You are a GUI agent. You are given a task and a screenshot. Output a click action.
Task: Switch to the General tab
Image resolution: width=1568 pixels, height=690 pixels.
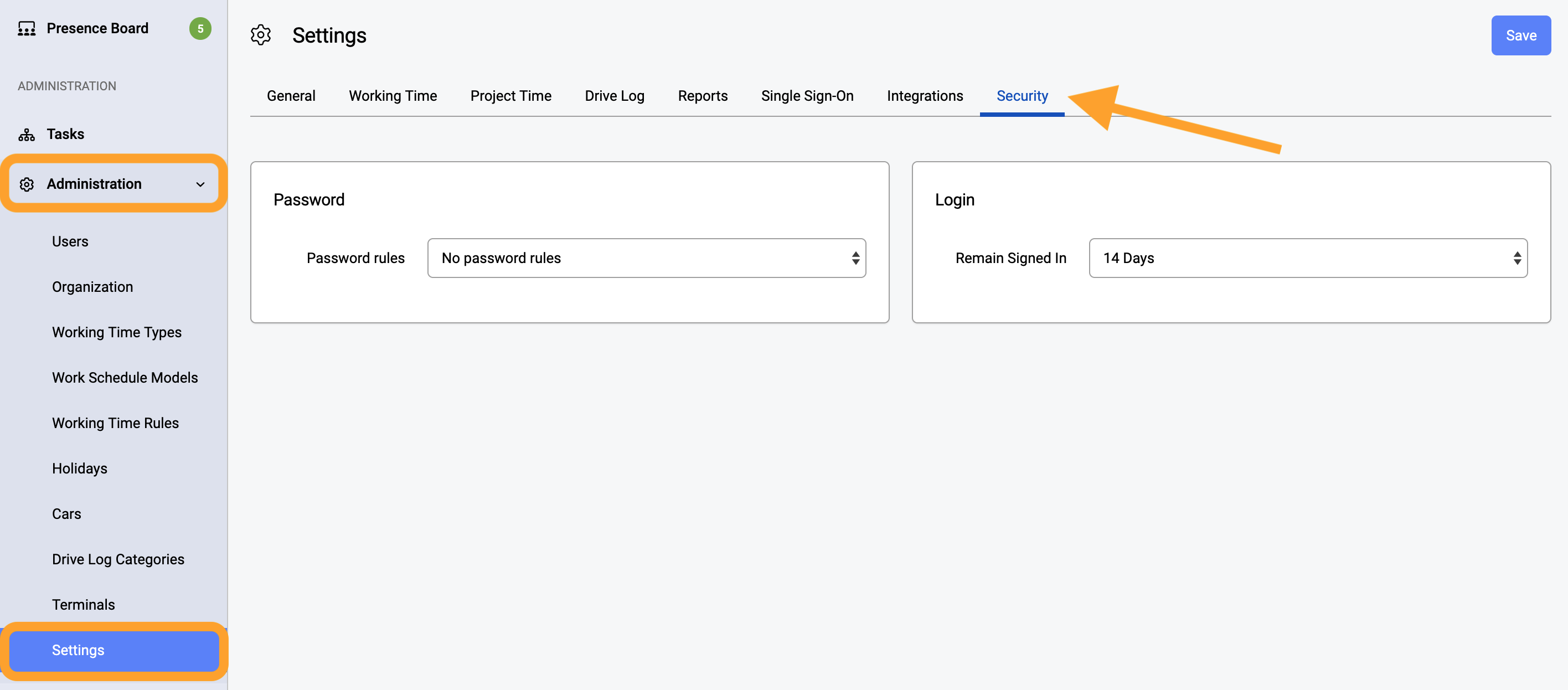click(291, 96)
